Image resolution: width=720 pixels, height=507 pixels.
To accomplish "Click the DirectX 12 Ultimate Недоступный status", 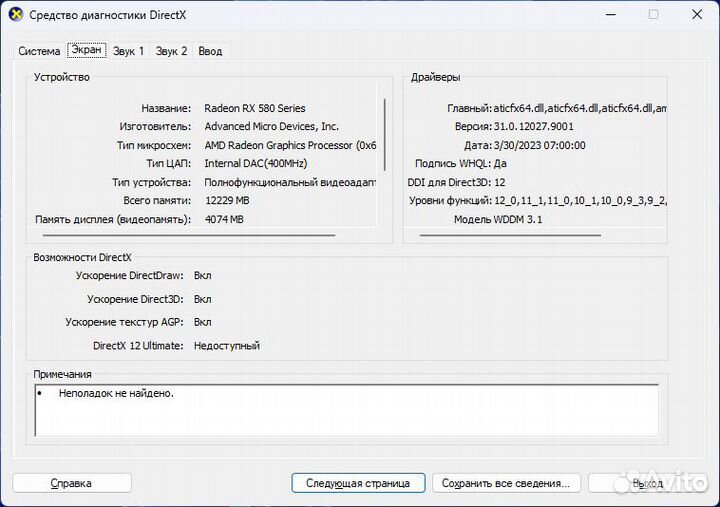I will [x=227, y=346].
